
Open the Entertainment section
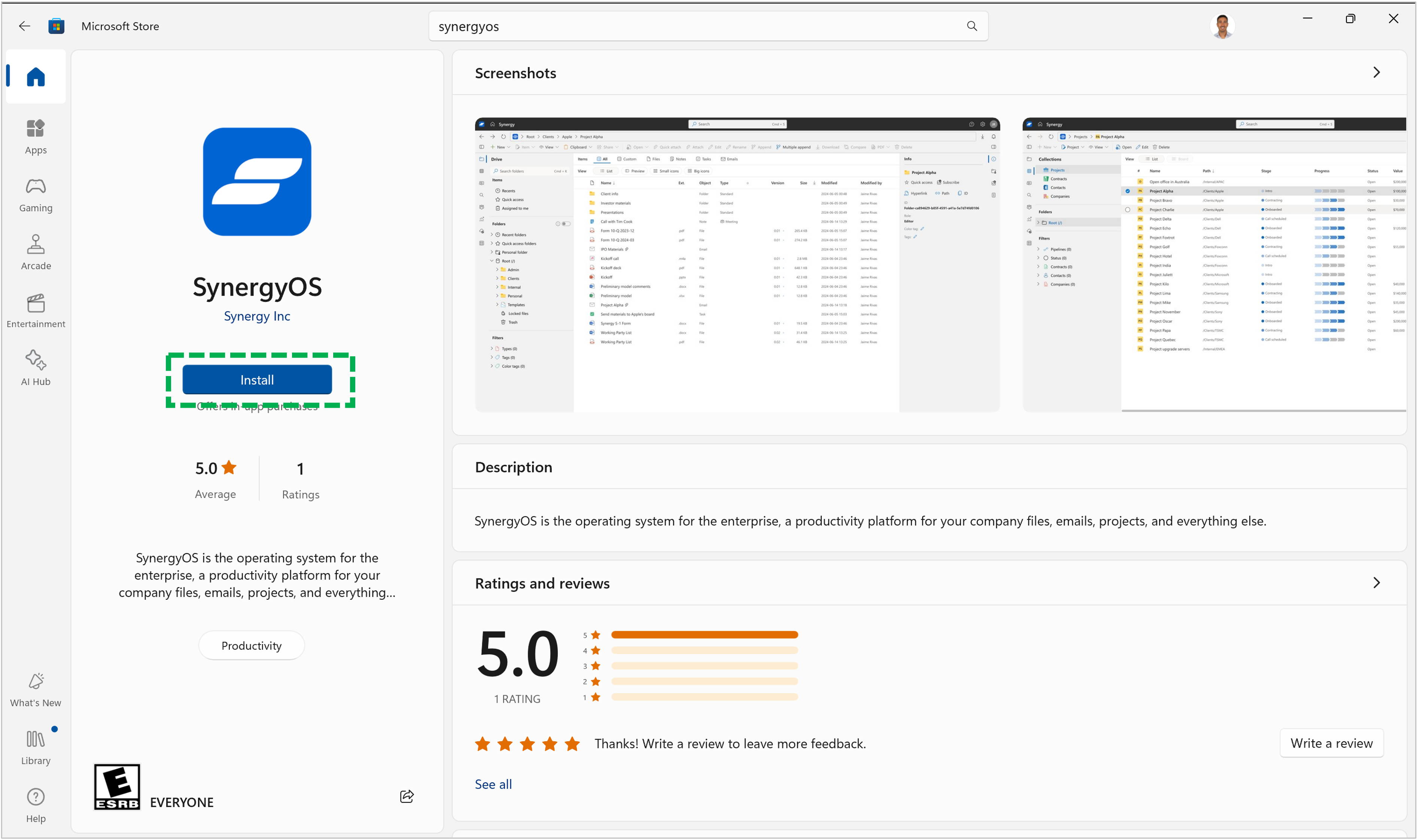click(36, 311)
